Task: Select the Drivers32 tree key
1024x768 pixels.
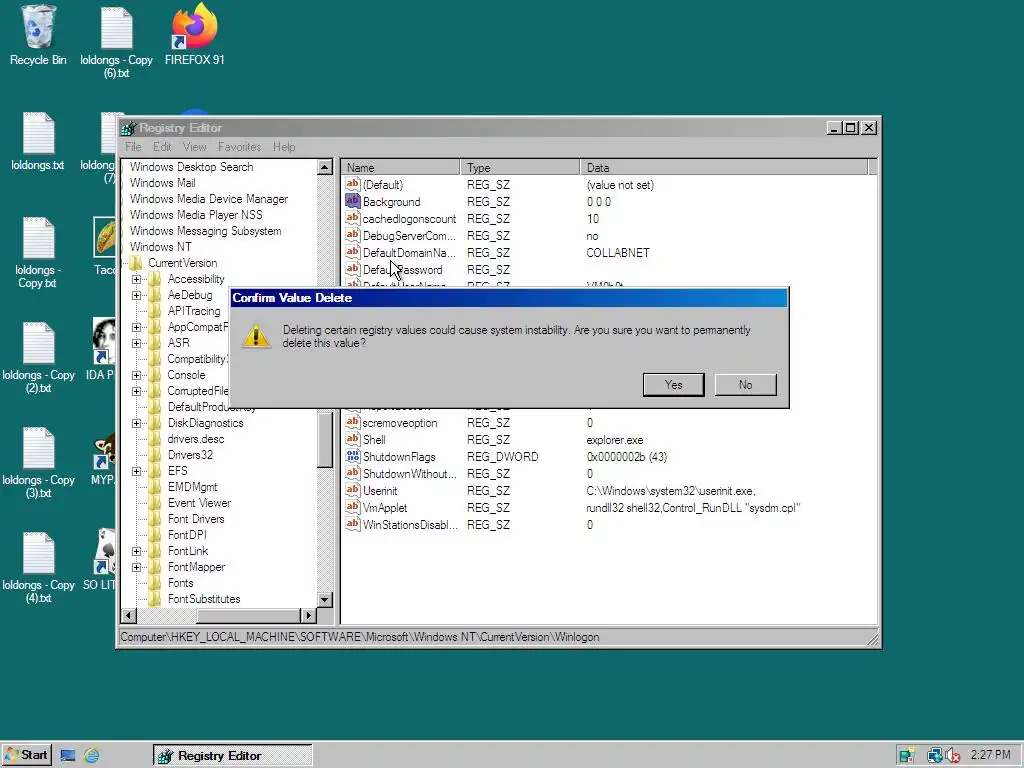Action: click(x=190, y=455)
